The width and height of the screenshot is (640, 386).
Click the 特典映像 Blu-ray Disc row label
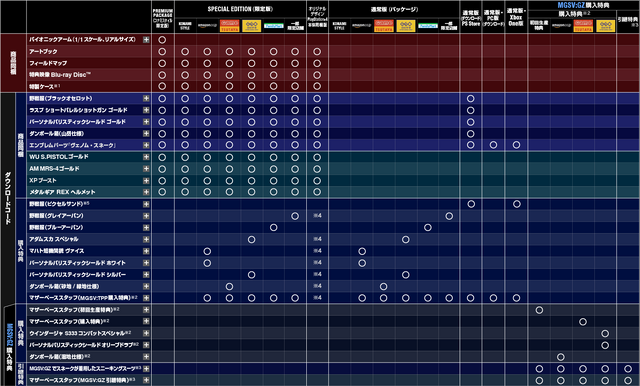60,75
